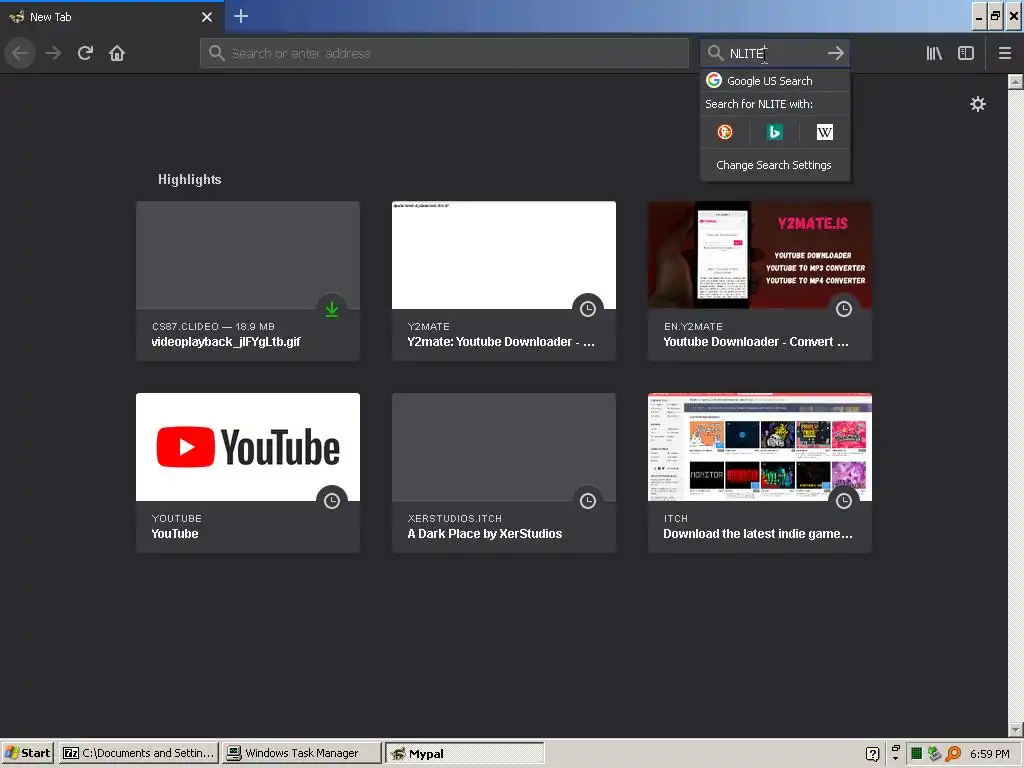
Task: Click history clock icon on YouTube card
Action: (332, 501)
